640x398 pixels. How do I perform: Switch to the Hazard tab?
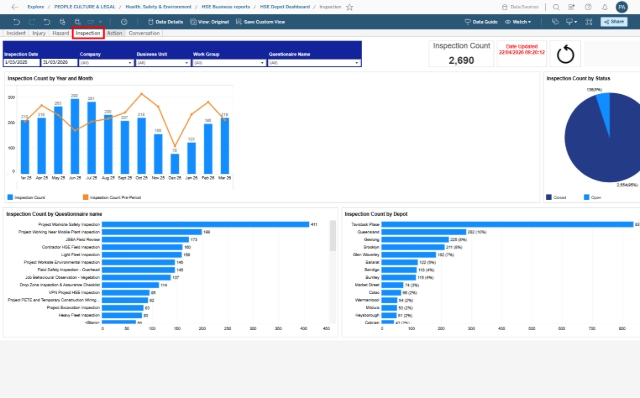60,33
